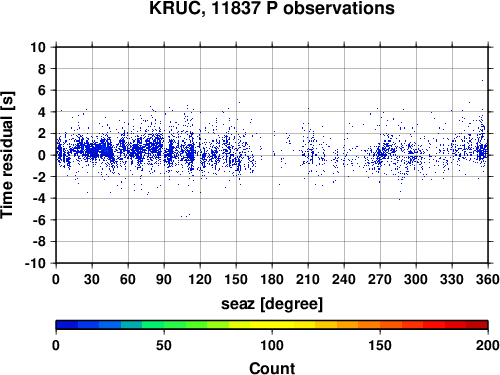The image size is (500, 375).
Task: Click the -10 tick label on y-axis
Action: coord(35,263)
